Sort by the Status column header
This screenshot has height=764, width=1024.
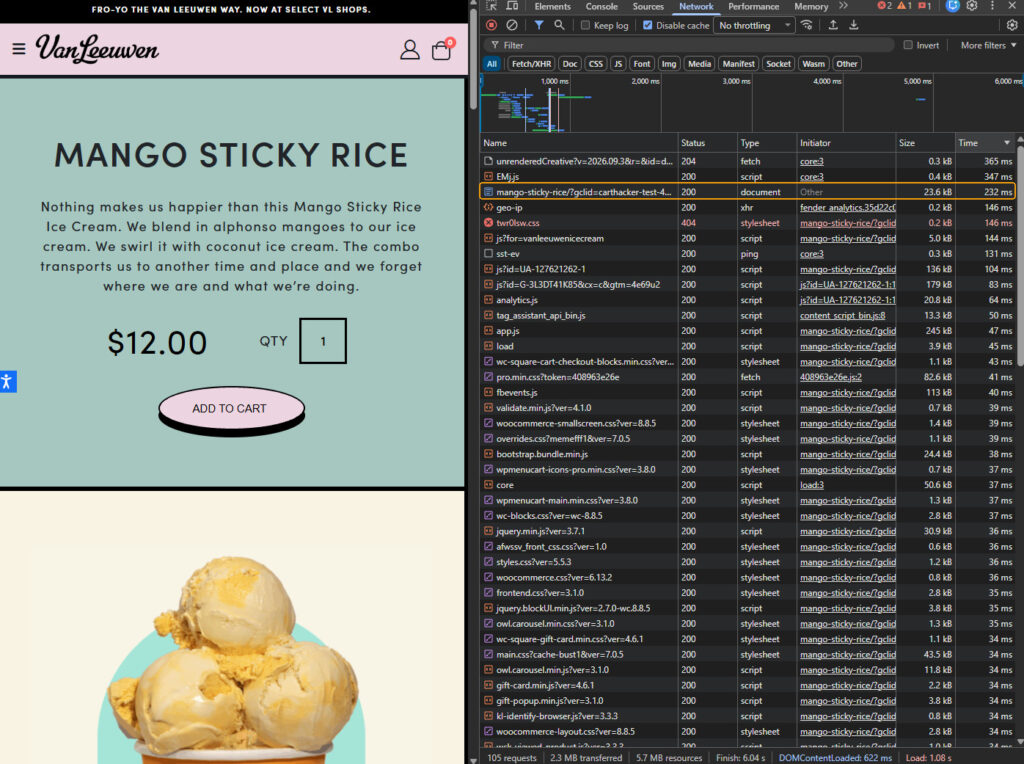[x=708, y=143]
